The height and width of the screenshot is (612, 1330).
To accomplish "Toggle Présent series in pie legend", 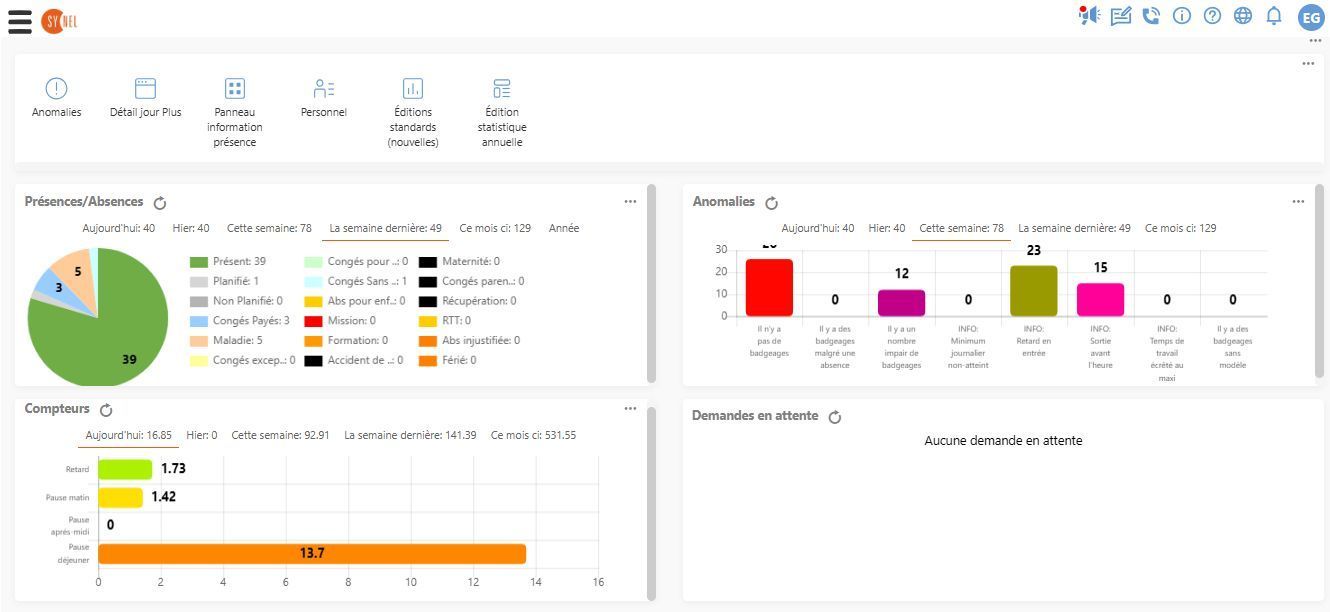I will tap(229, 262).
